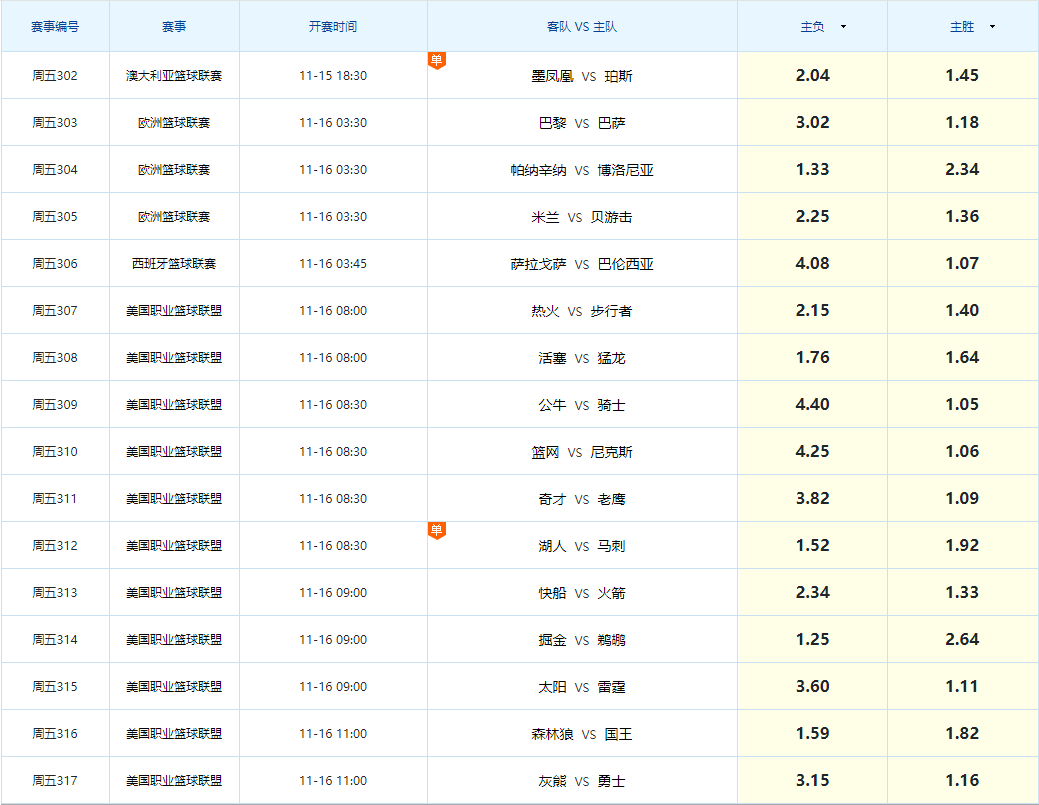This screenshot has height=805, width=1039.
Task: Click start time 11-16 03:45
Action: [x=333, y=264]
